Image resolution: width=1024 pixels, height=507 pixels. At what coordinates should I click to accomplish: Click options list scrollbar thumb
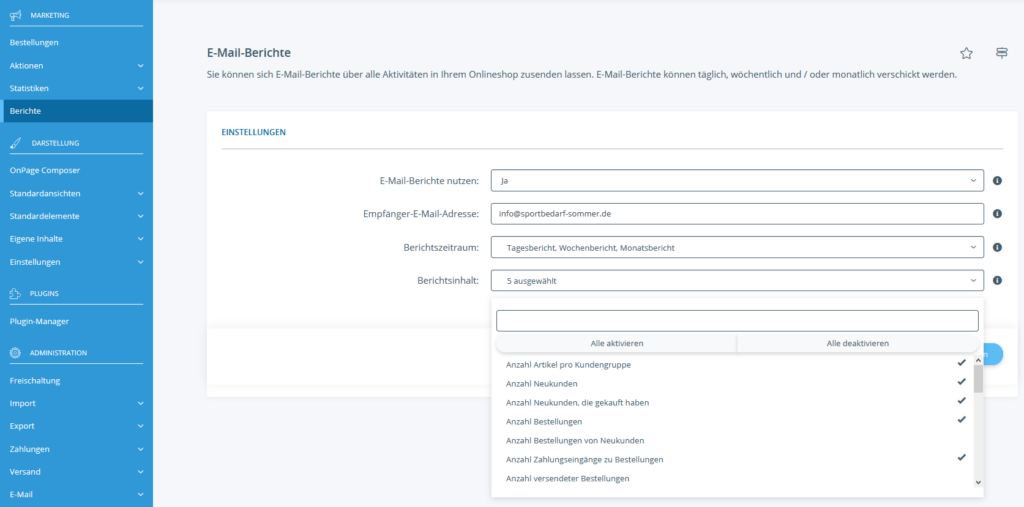[978, 379]
